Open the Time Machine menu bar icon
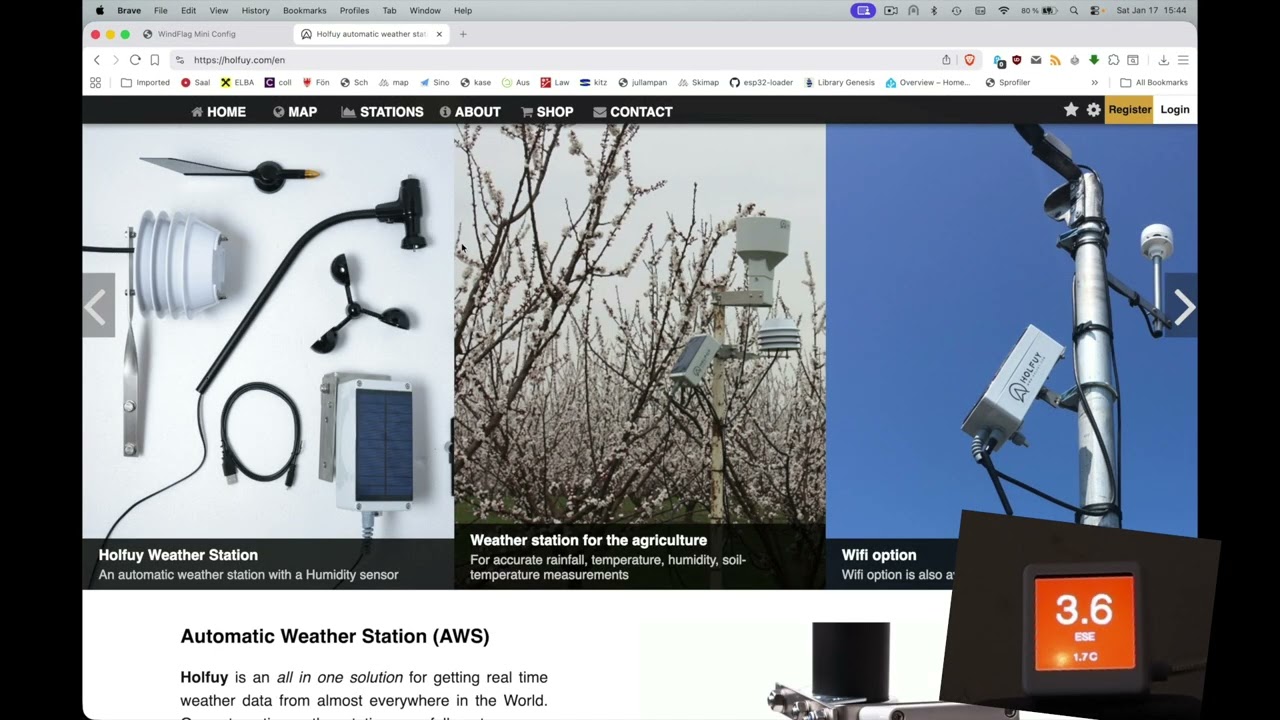The width and height of the screenshot is (1280, 720). click(x=957, y=11)
